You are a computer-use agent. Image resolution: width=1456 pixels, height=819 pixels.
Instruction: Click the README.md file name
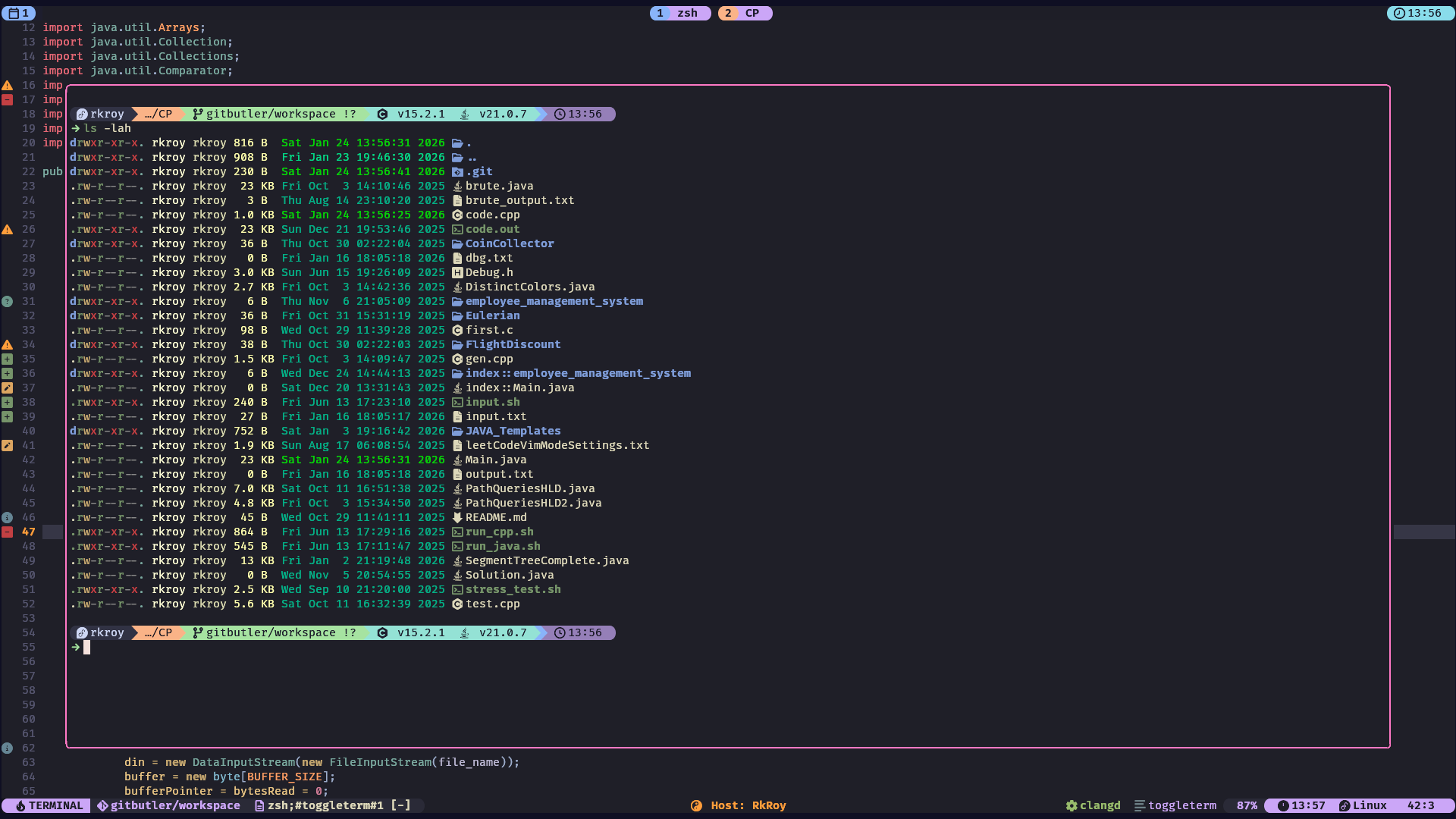[x=495, y=518]
